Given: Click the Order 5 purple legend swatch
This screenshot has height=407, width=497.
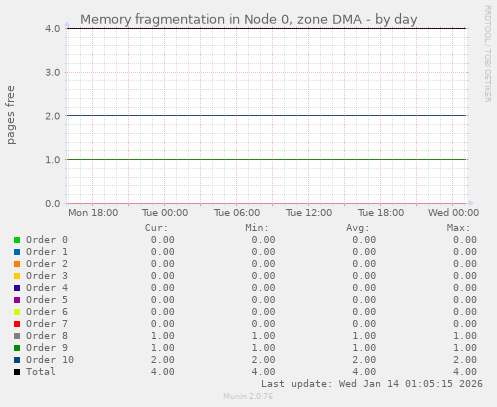Looking at the screenshot, I should point(17,300).
